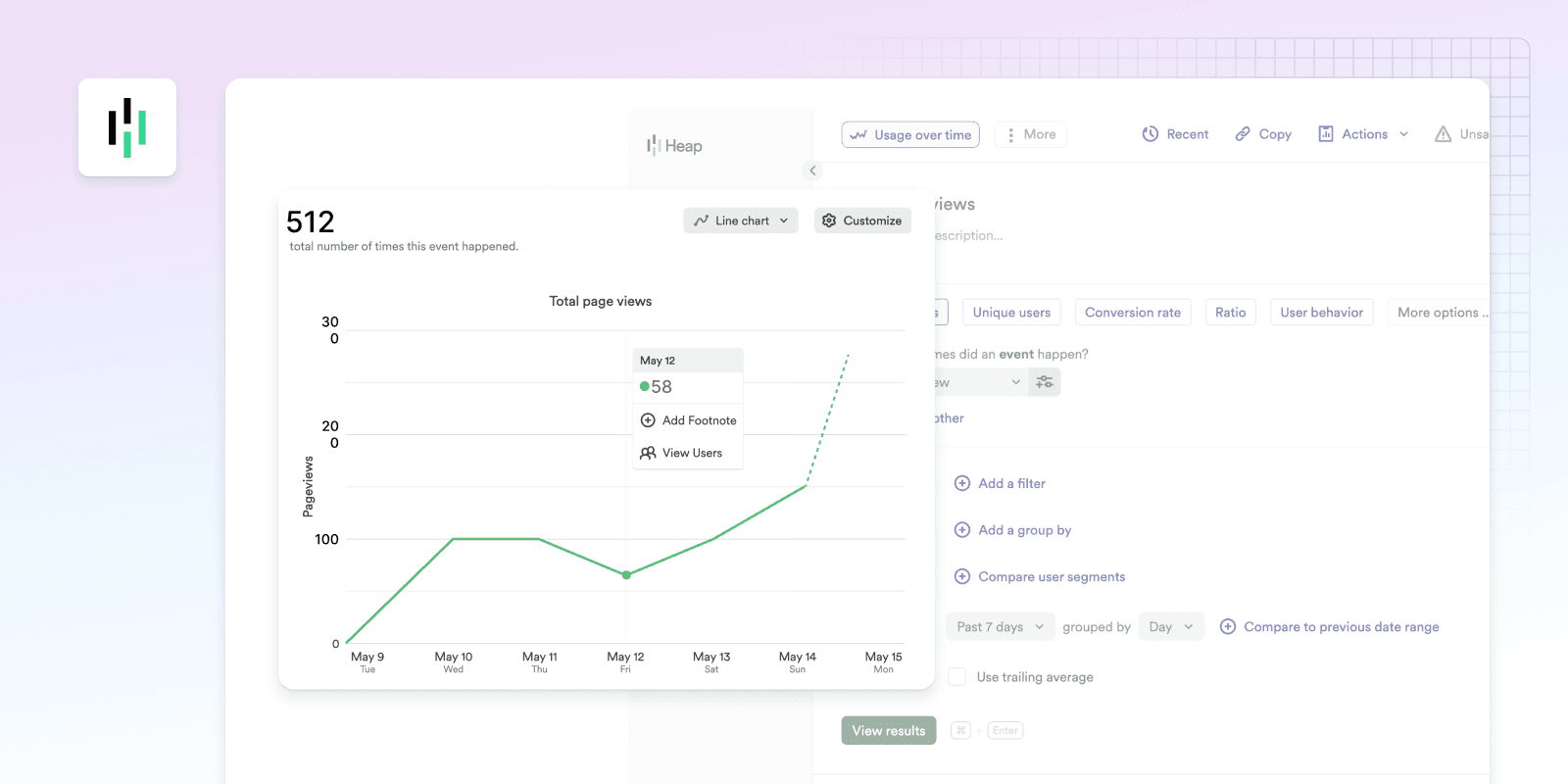This screenshot has height=784, width=1568.
Task: Click the Customize gear icon
Action: click(829, 220)
